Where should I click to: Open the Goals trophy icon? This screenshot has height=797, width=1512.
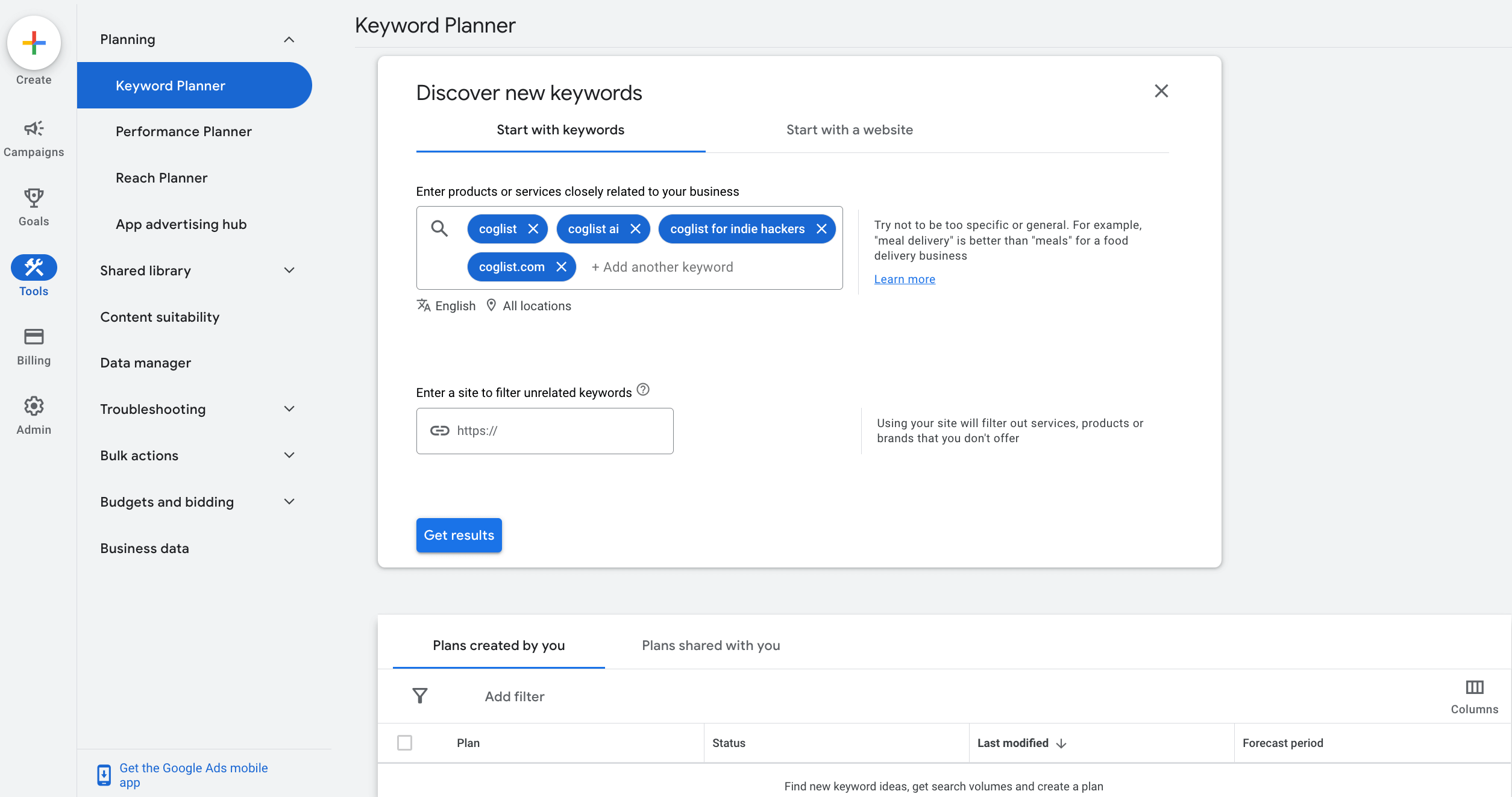(x=34, y=198)
